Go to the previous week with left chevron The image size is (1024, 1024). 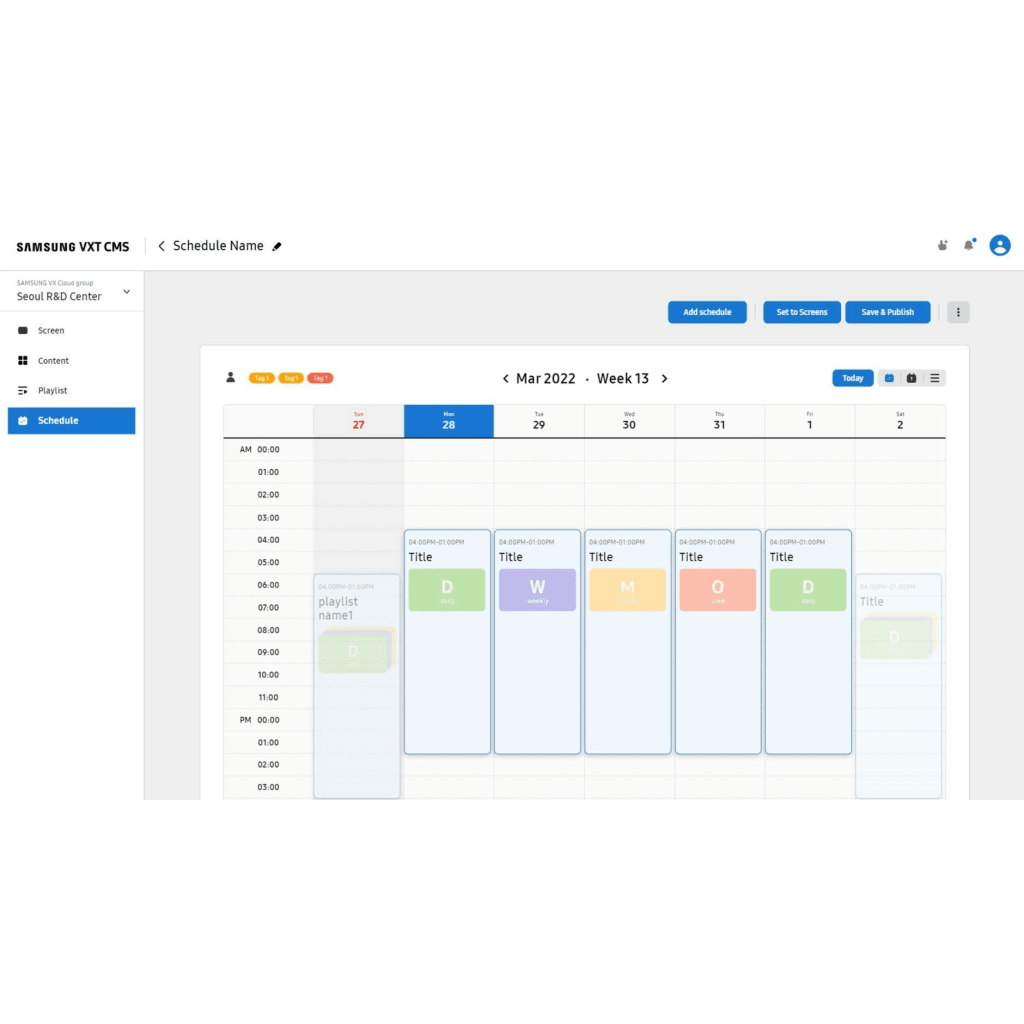506,379
